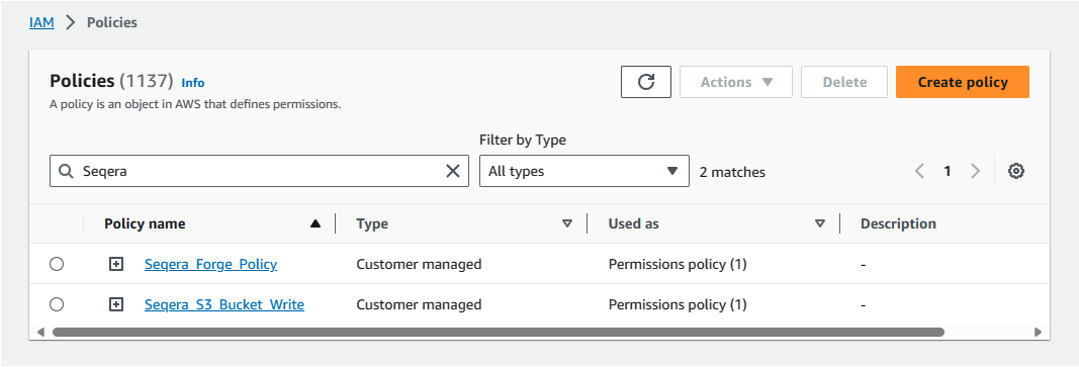The image size is (1079, 367).
Task: Select the Seqera_S3_Bucket_Write radio button
Action: [57, 304]
